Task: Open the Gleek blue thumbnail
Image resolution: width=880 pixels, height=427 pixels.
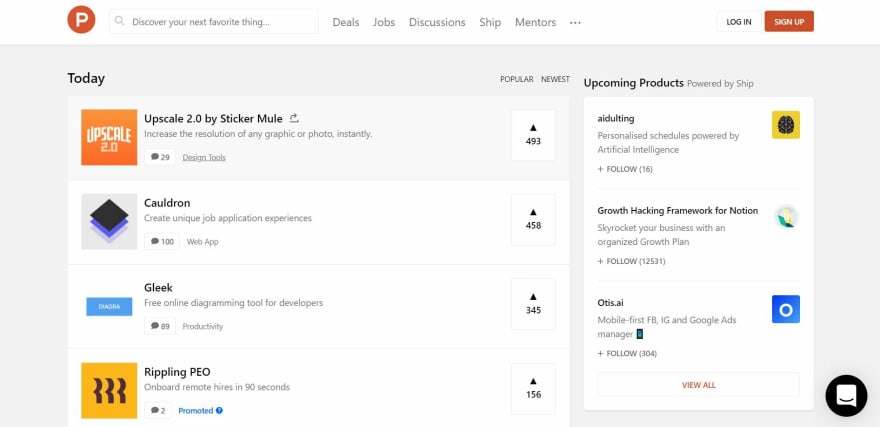Action: tap(109, 306)
